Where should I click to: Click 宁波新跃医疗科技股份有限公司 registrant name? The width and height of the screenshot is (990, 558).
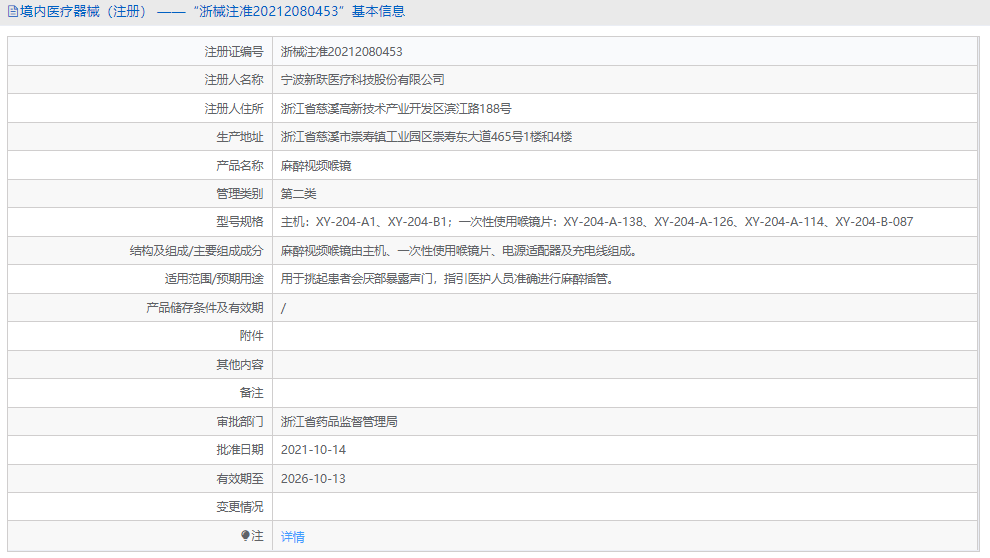[x=362, y=80]
